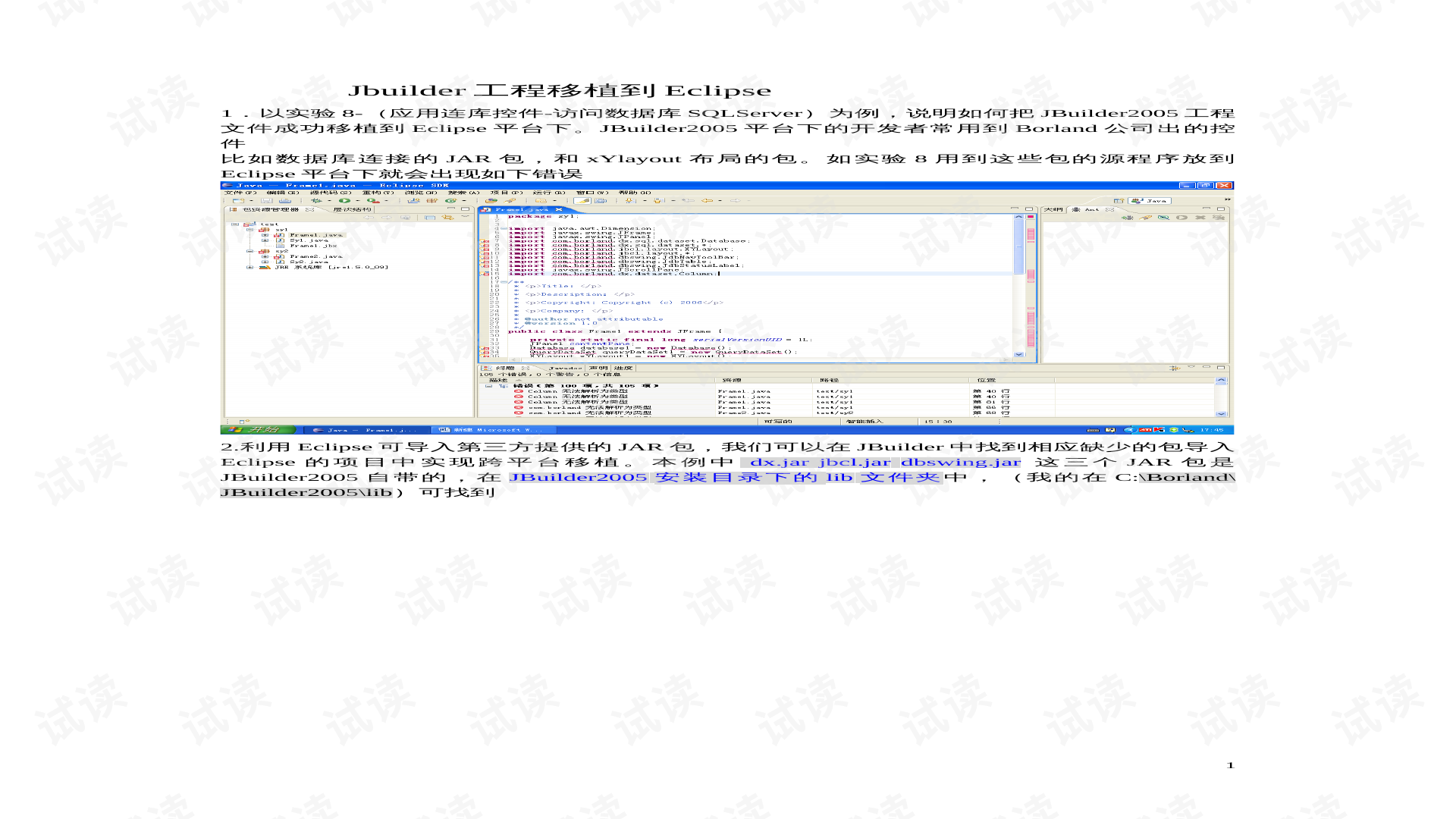The image size is (1456, 819).
Task: Click the New Java Class green C icon
Action: click(x=450, y=200)
